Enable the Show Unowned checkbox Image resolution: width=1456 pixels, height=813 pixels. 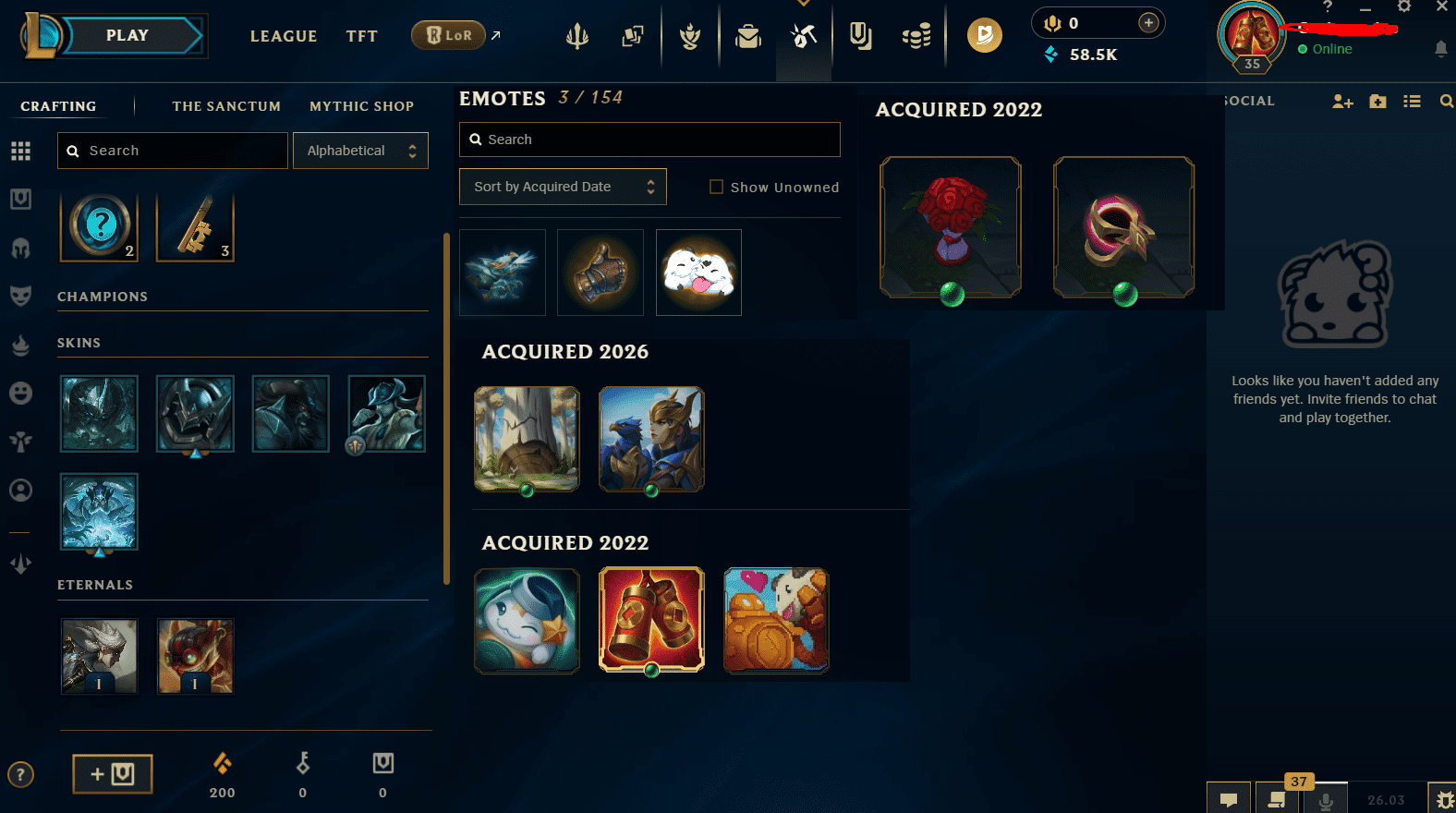pos(716,187)
